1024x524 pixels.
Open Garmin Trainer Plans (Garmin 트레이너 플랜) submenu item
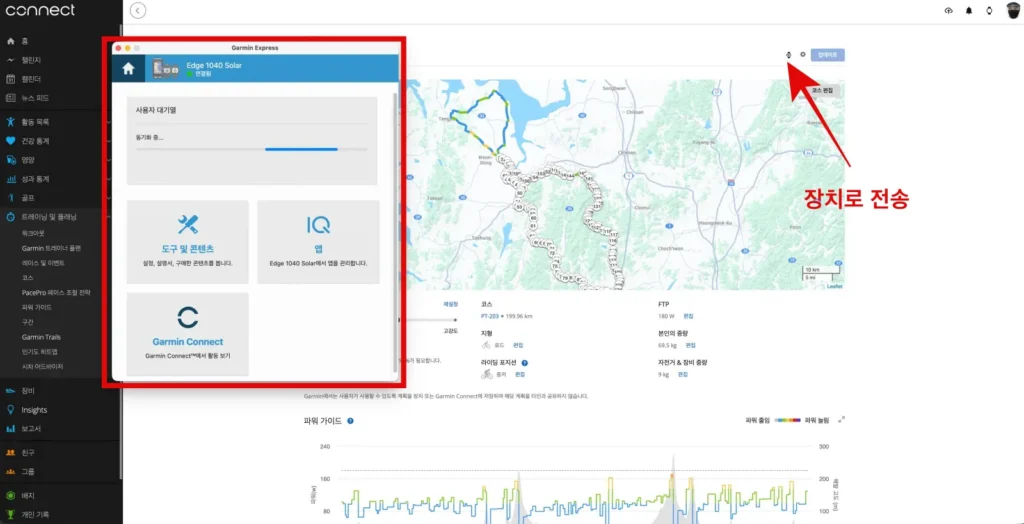pos(52,248)
